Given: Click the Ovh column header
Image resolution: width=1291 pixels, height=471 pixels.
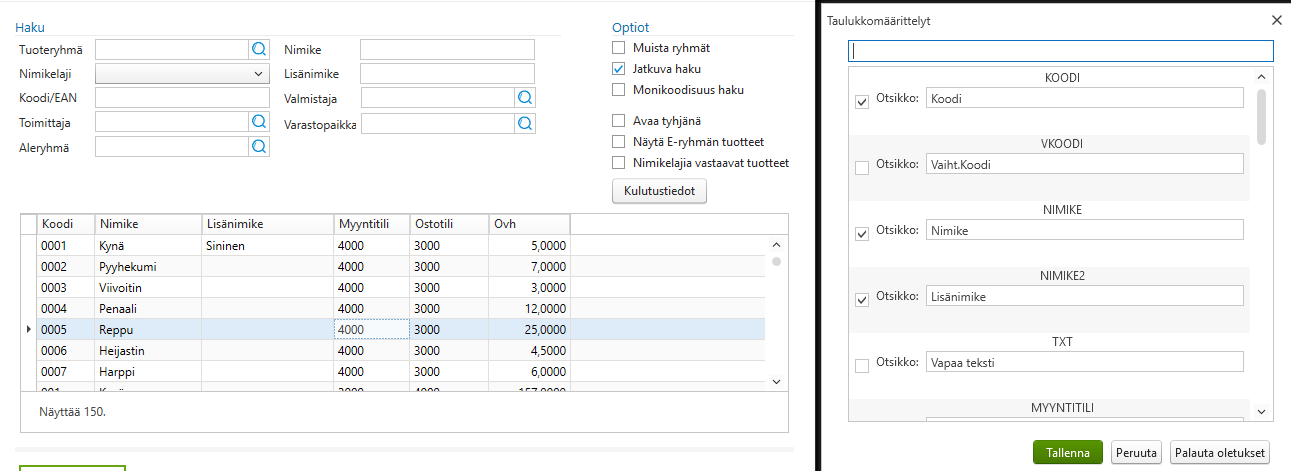Looking at the screenshot, I should click(528, 224).
